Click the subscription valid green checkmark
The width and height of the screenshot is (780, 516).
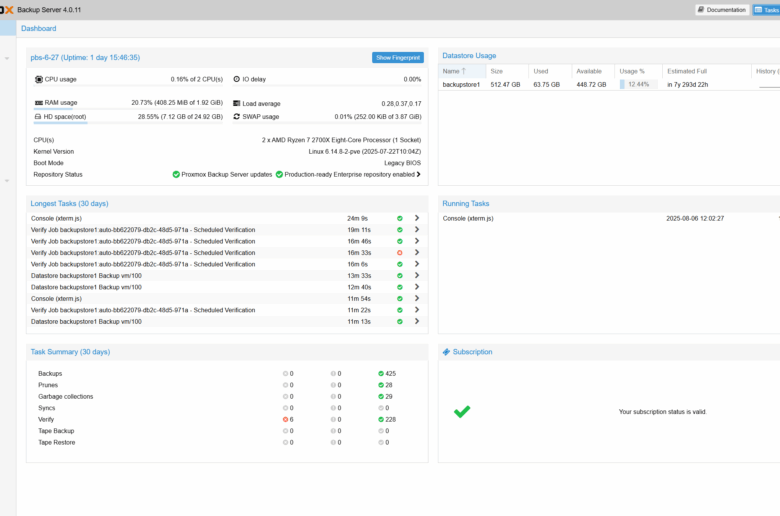point(461,411)
